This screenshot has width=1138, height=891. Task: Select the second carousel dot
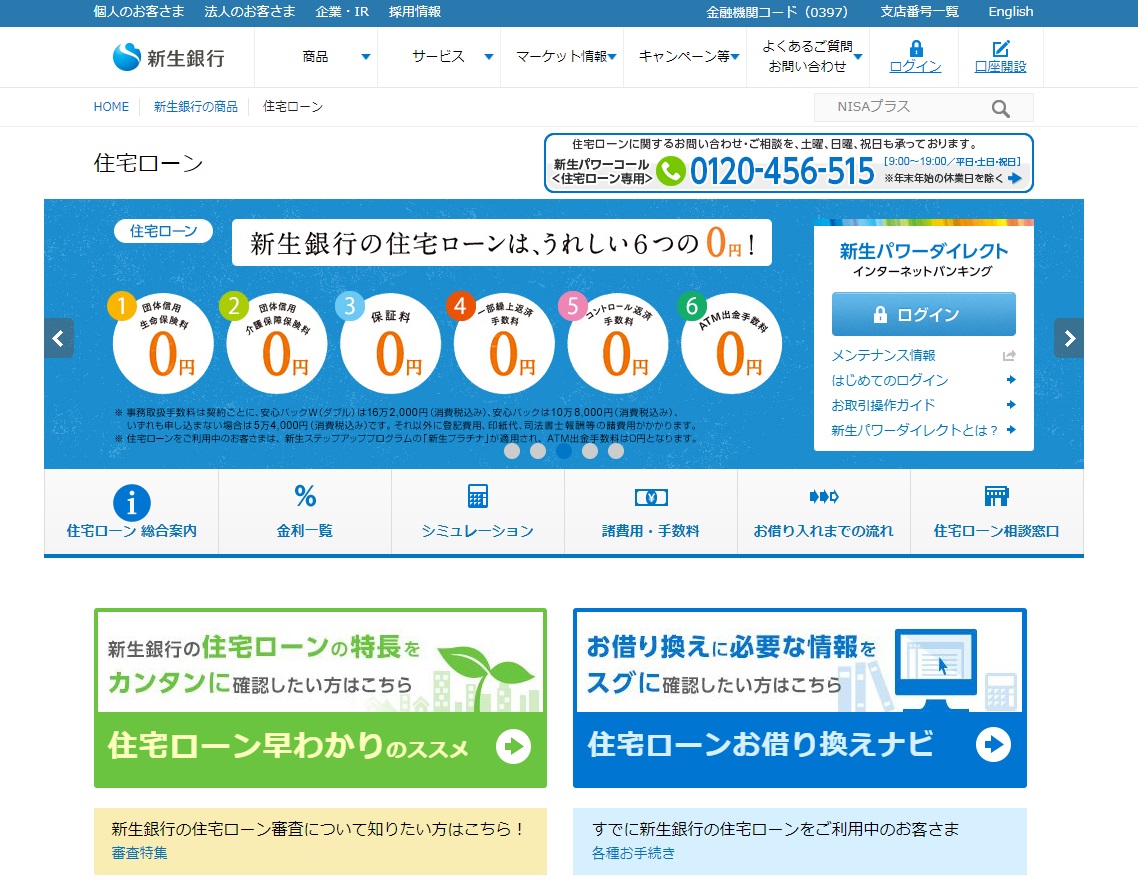click(538, 451)
